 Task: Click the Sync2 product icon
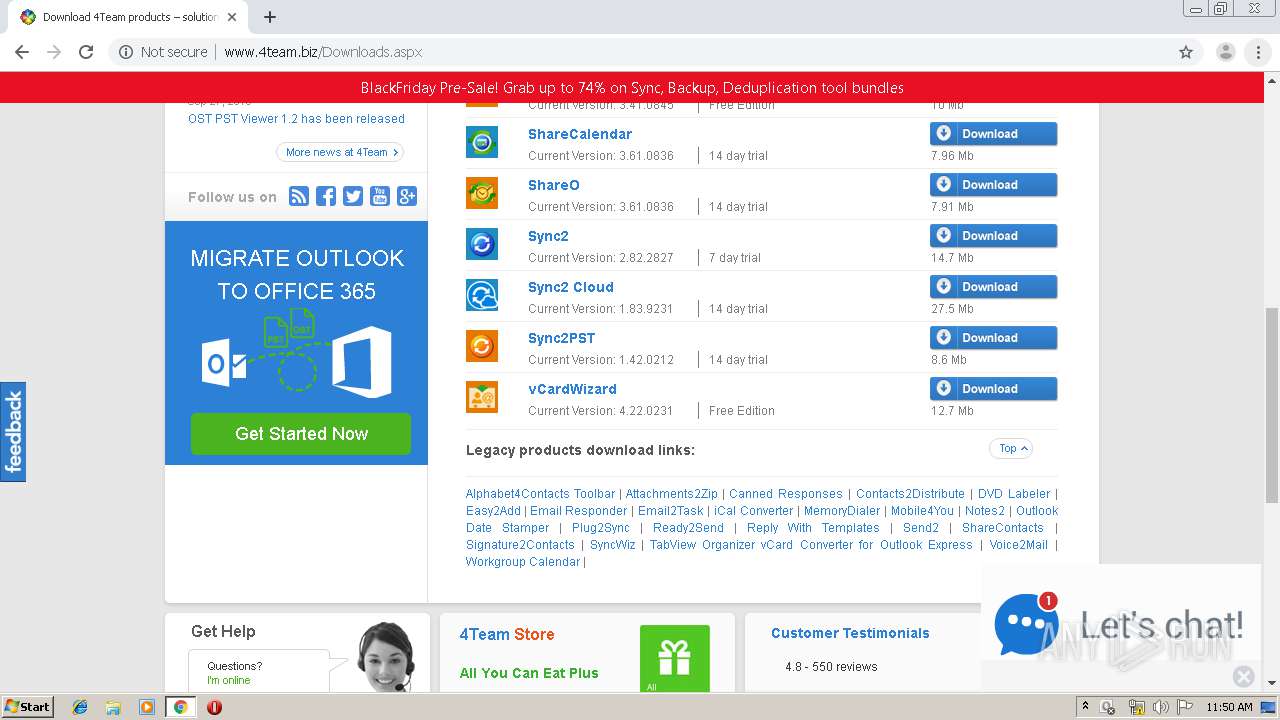tap(482, 244)
